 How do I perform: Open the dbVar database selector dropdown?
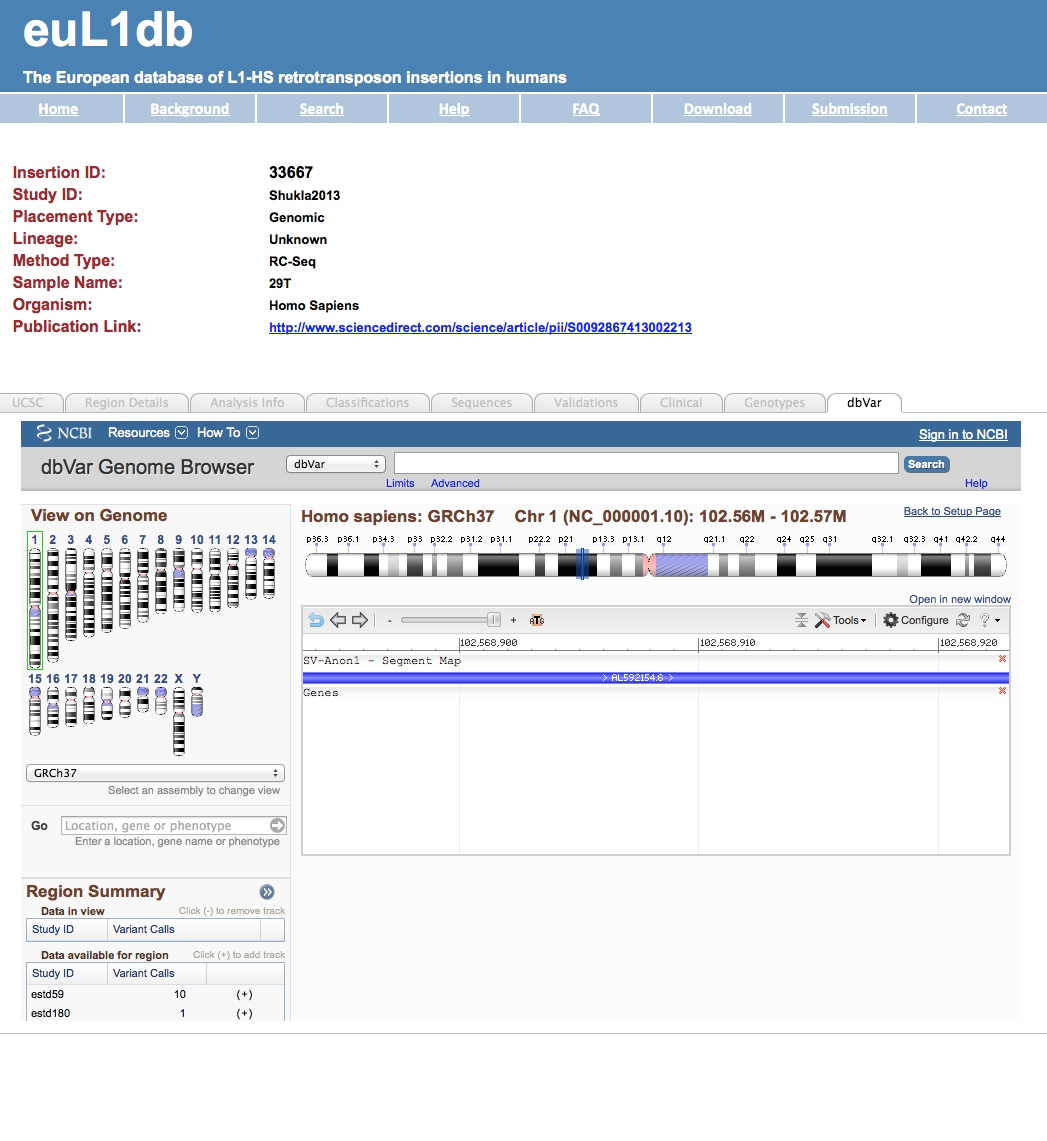point(336,464)
